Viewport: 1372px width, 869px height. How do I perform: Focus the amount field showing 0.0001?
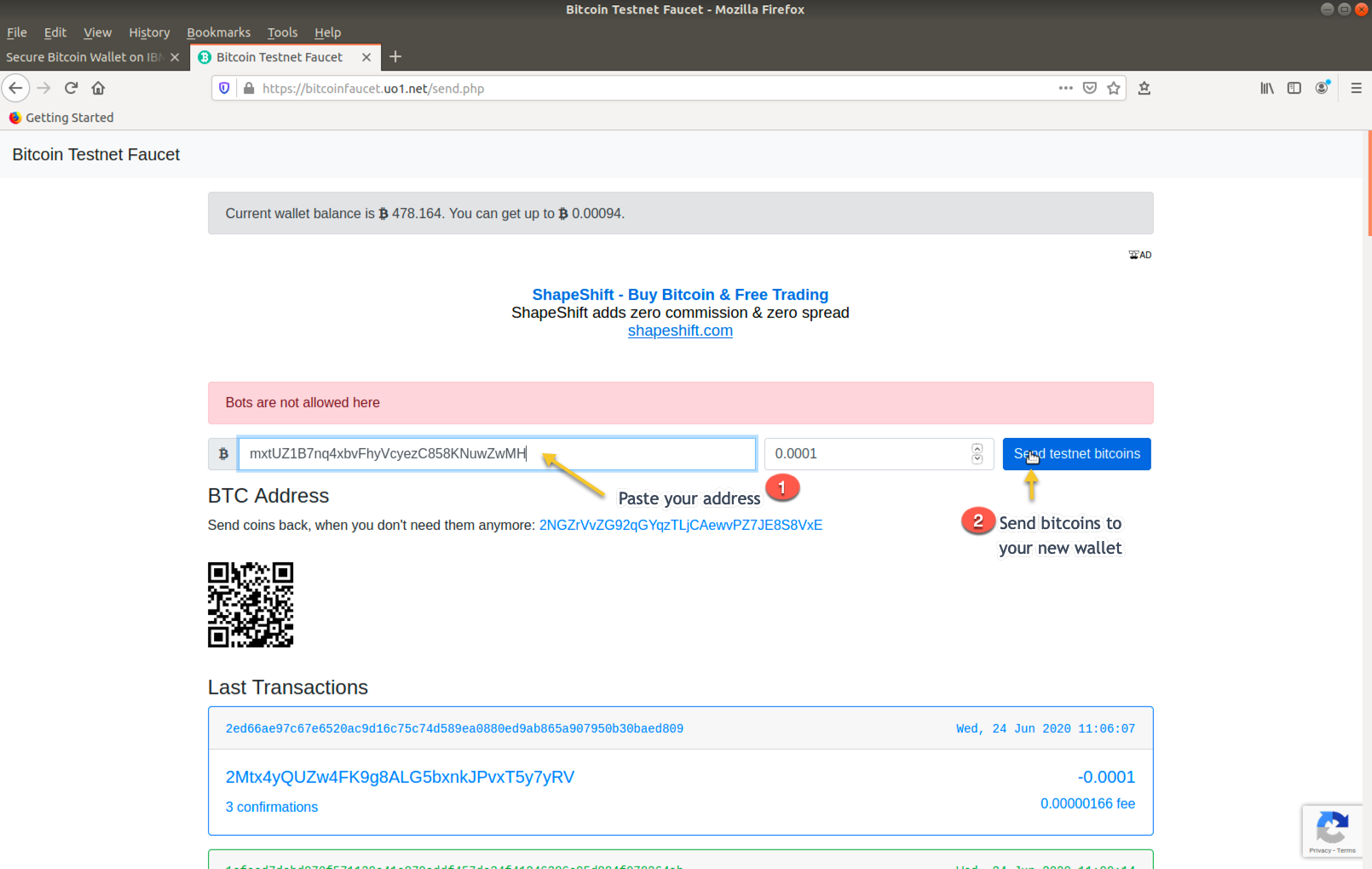(879, 454)
